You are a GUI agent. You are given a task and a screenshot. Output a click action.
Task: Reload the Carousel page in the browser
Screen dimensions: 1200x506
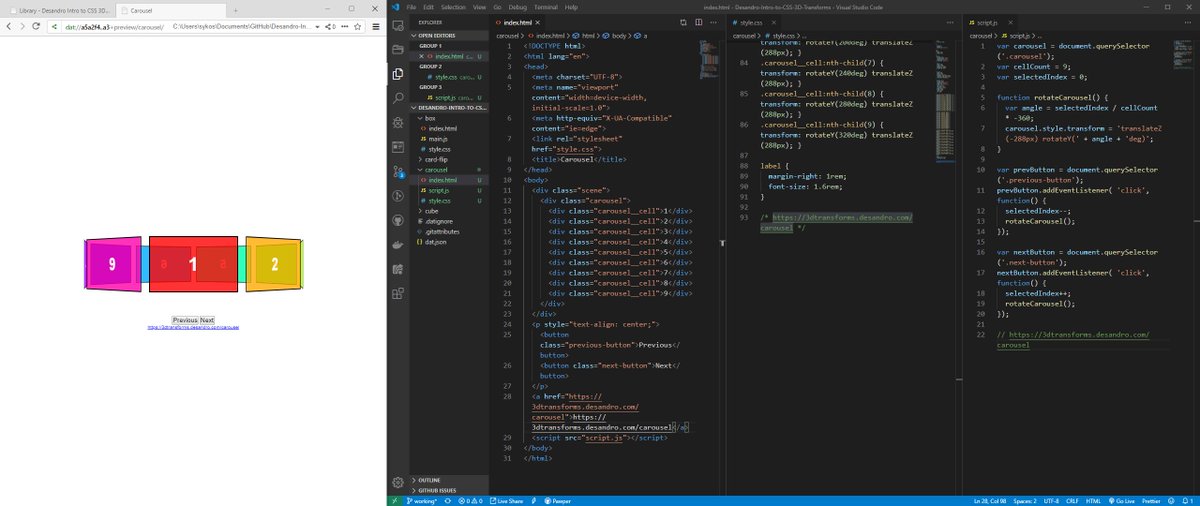(x=36, y=26)
